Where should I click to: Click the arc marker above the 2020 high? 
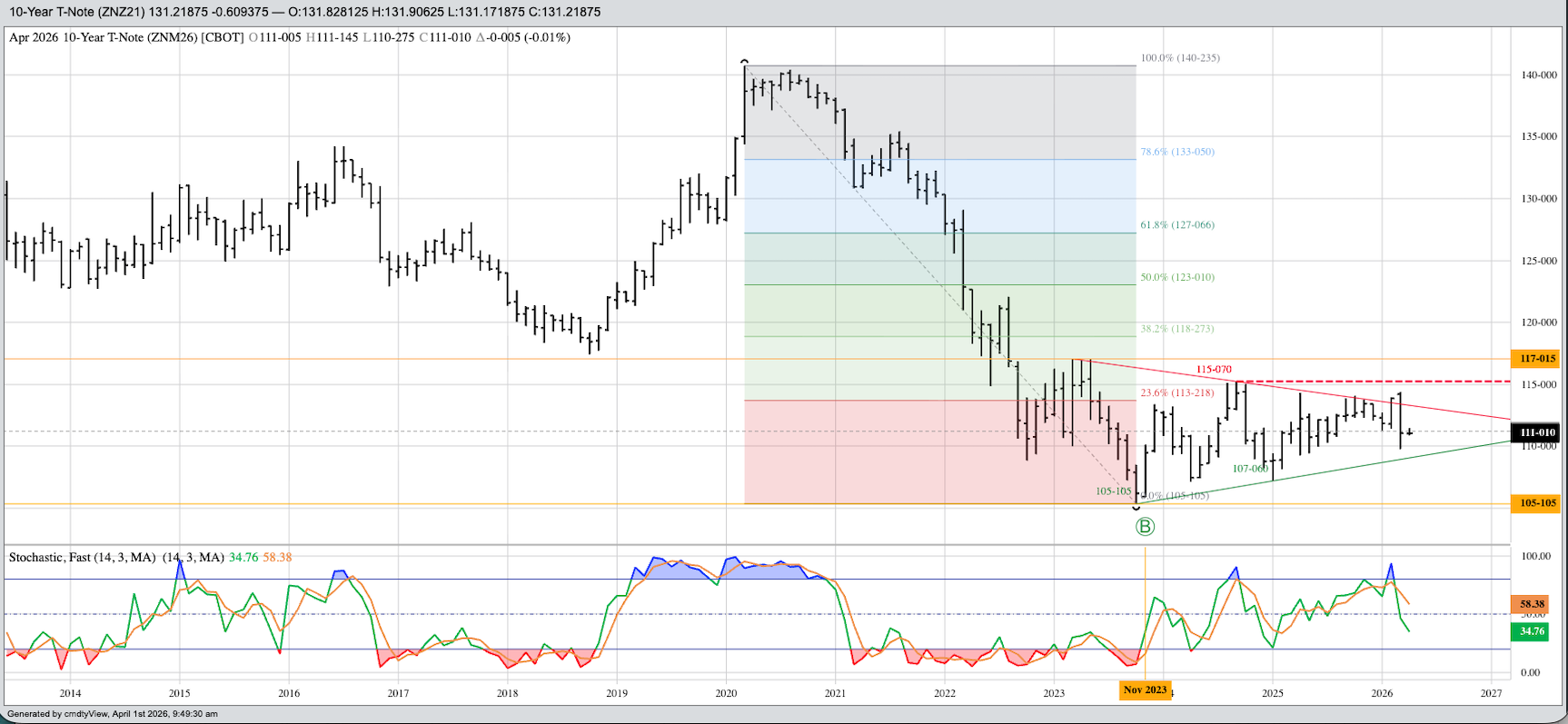coord(745,62)
